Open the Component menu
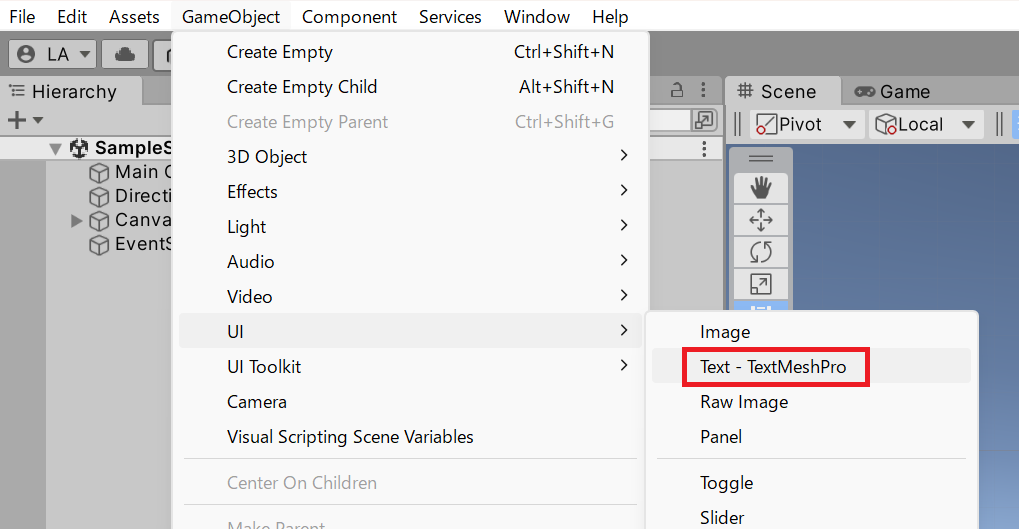This screenshot has width=1019, height=529. pyautogui.click(x=349, y=16)
